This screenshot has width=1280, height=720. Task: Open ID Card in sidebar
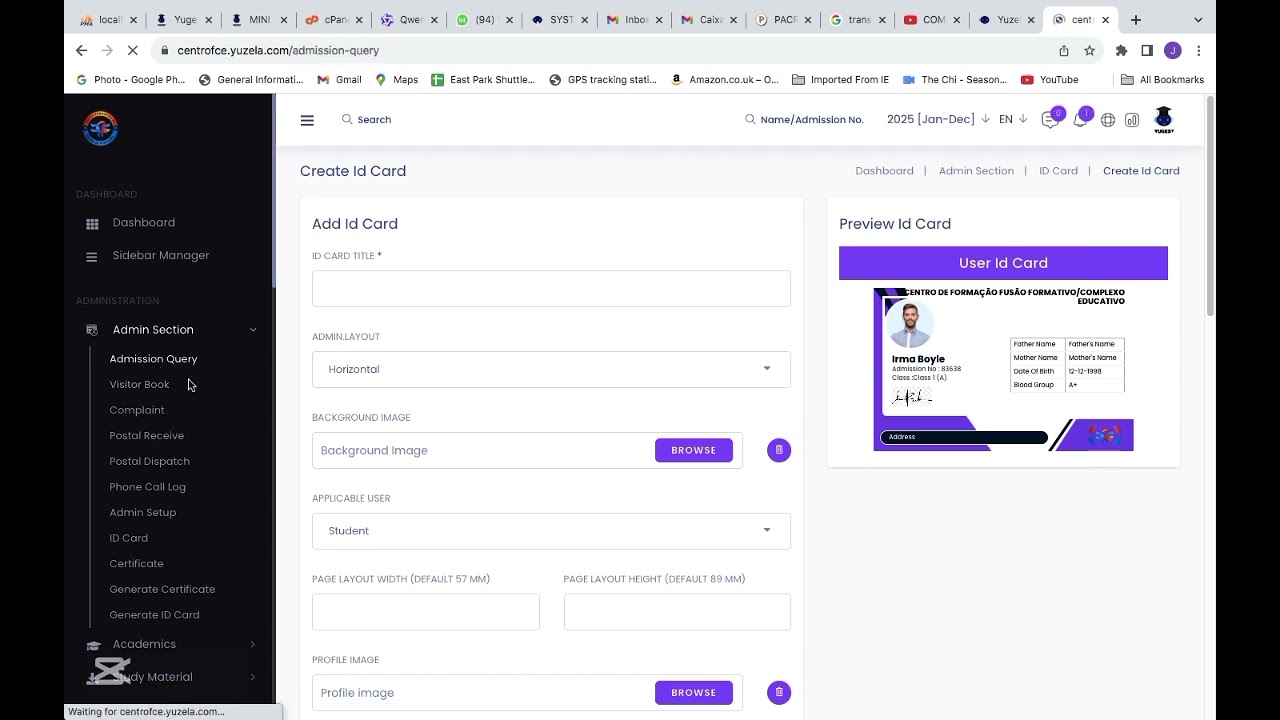pyautogui.click(x=128, y=538)
